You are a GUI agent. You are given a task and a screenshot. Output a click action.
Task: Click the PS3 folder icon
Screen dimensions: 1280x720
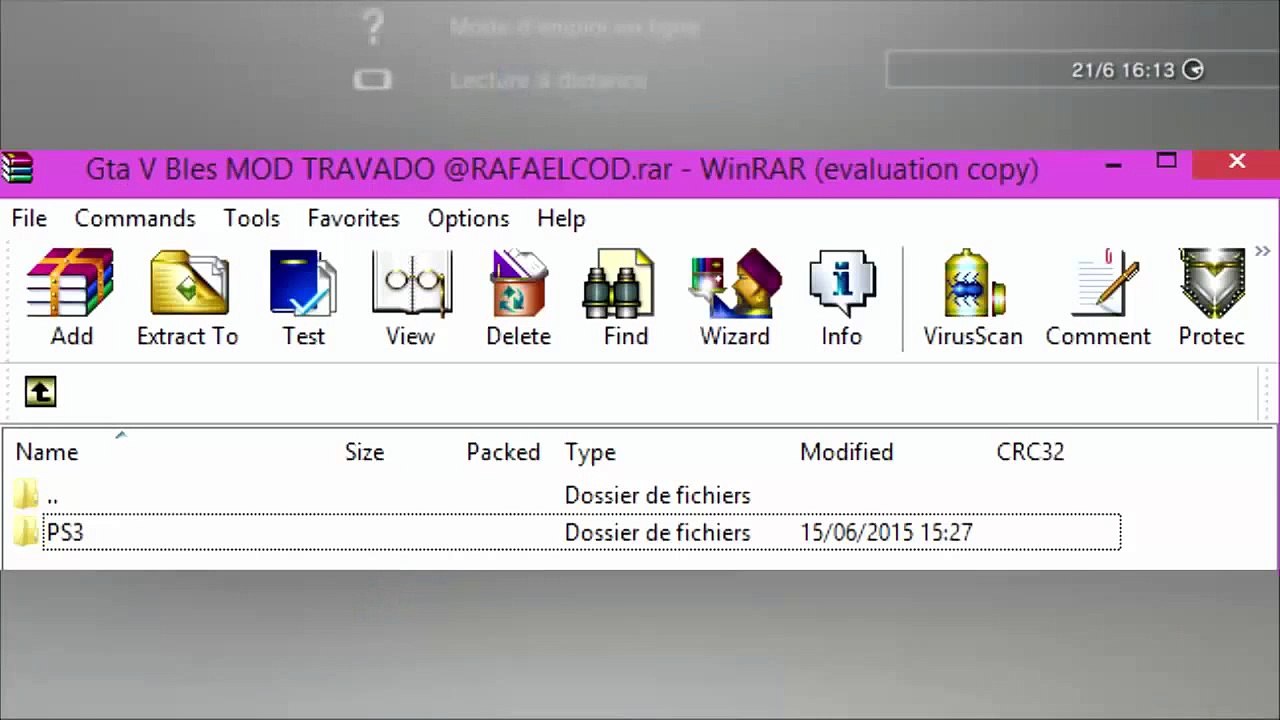(26, 532)
